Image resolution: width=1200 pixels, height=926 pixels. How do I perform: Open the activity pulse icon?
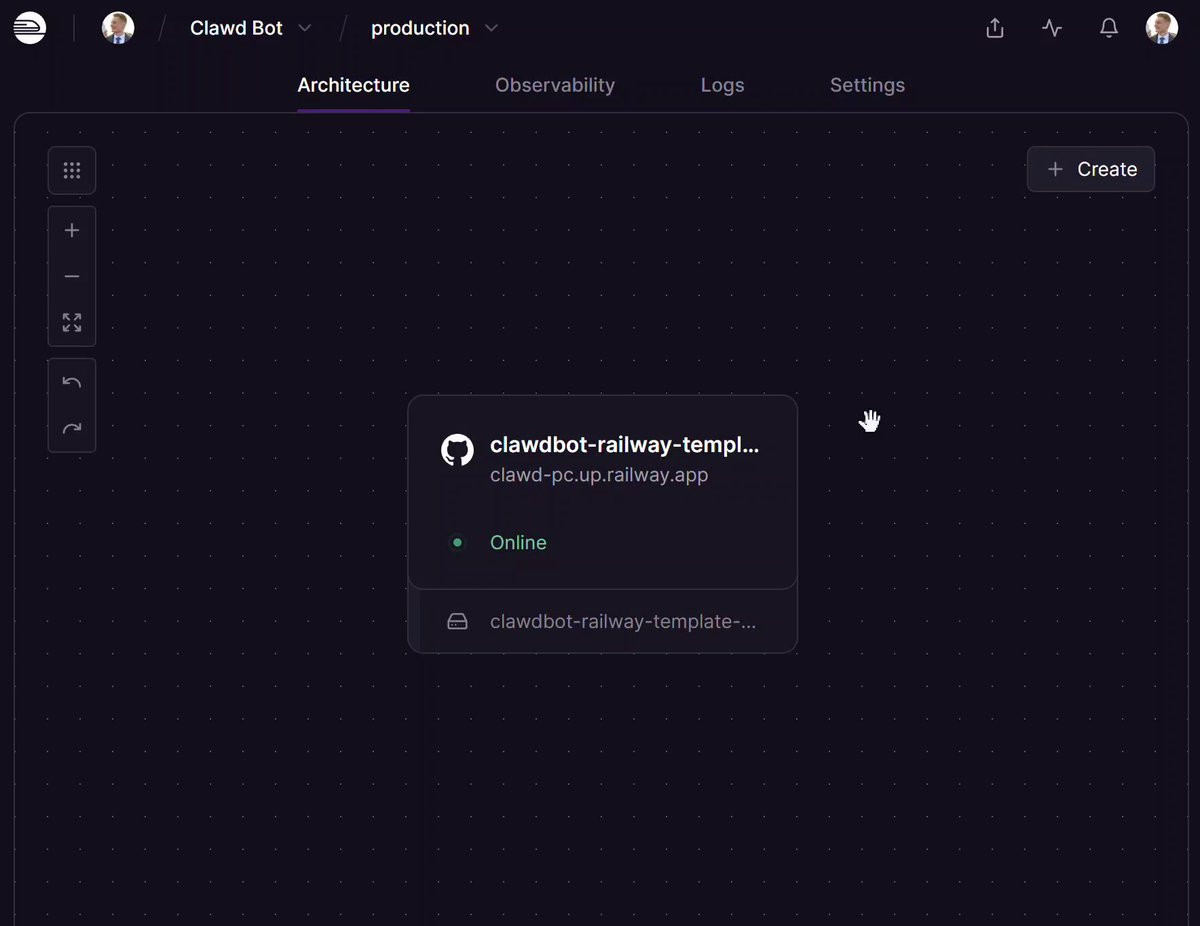point(1052,28)
